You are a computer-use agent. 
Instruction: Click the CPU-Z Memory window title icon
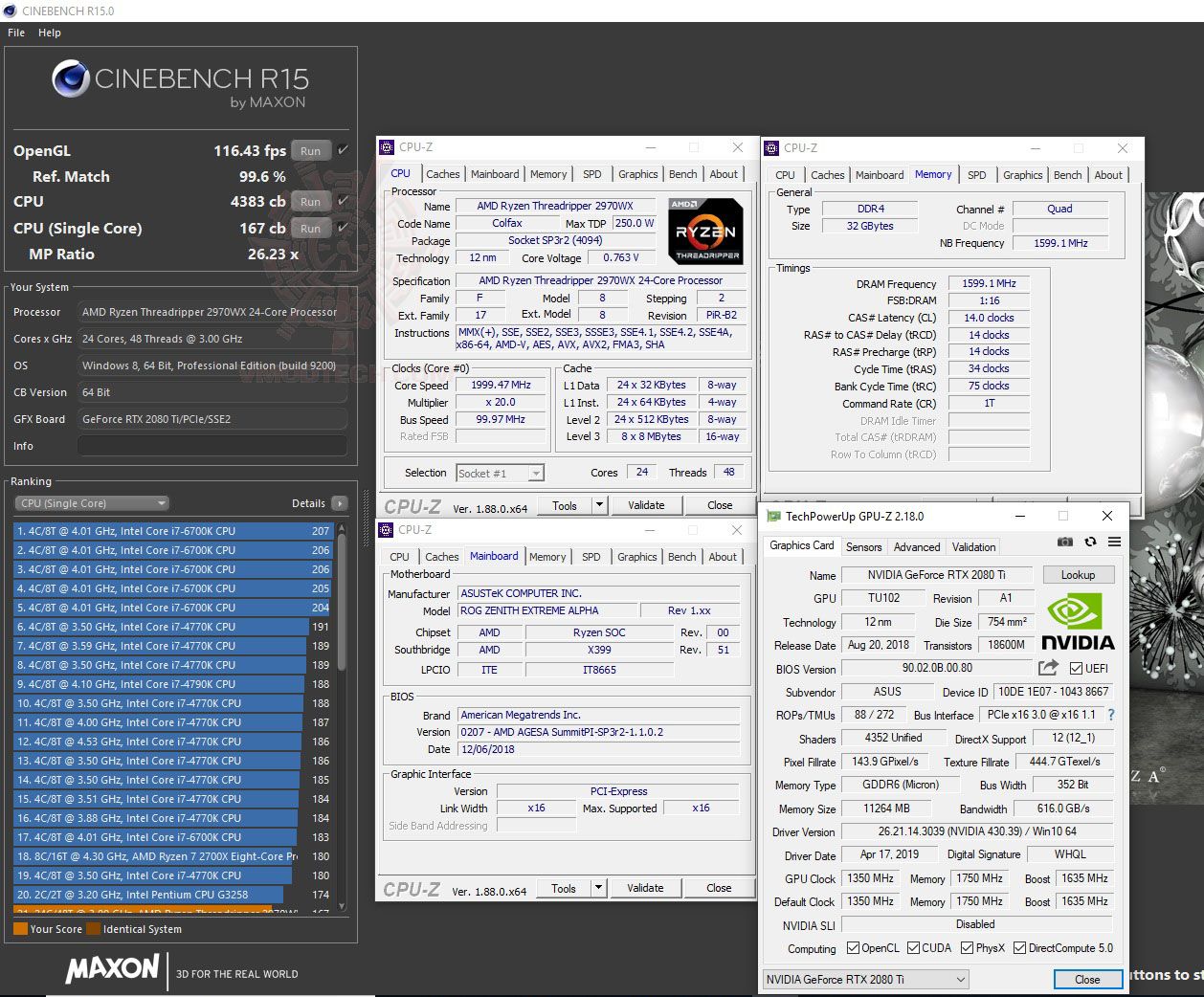[771, 148]
